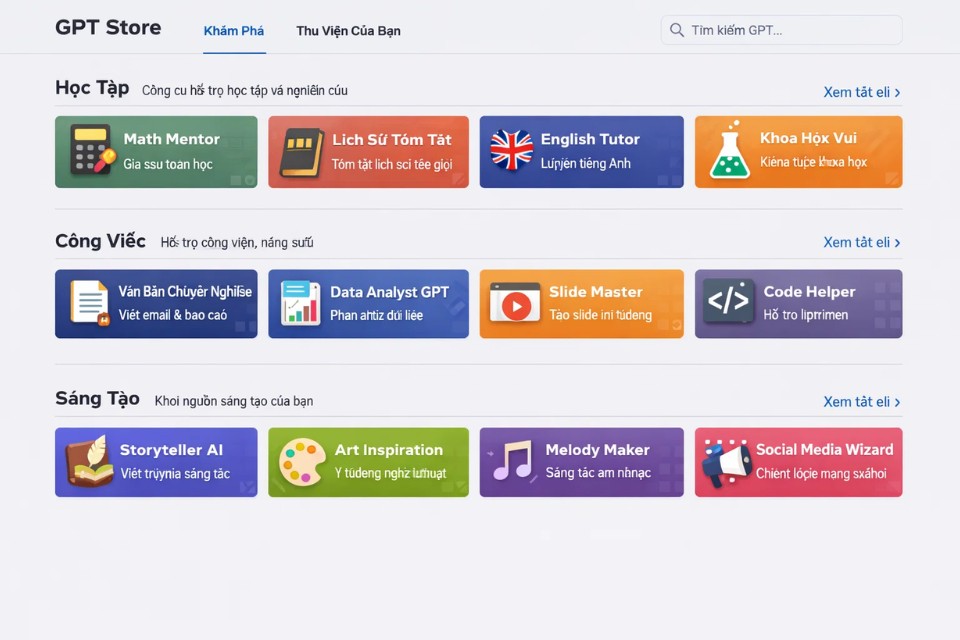Expand the Công Việc section via Xem tất
The width and height of the screenshot is (960, 640).
click(x=861, y=242)
